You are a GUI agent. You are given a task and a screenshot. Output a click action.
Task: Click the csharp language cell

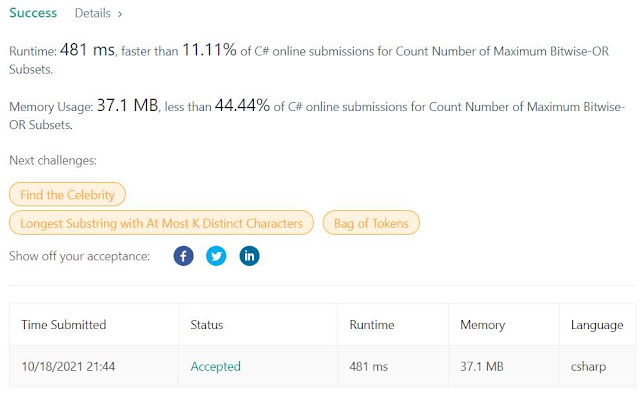click(x=588, y=366)
